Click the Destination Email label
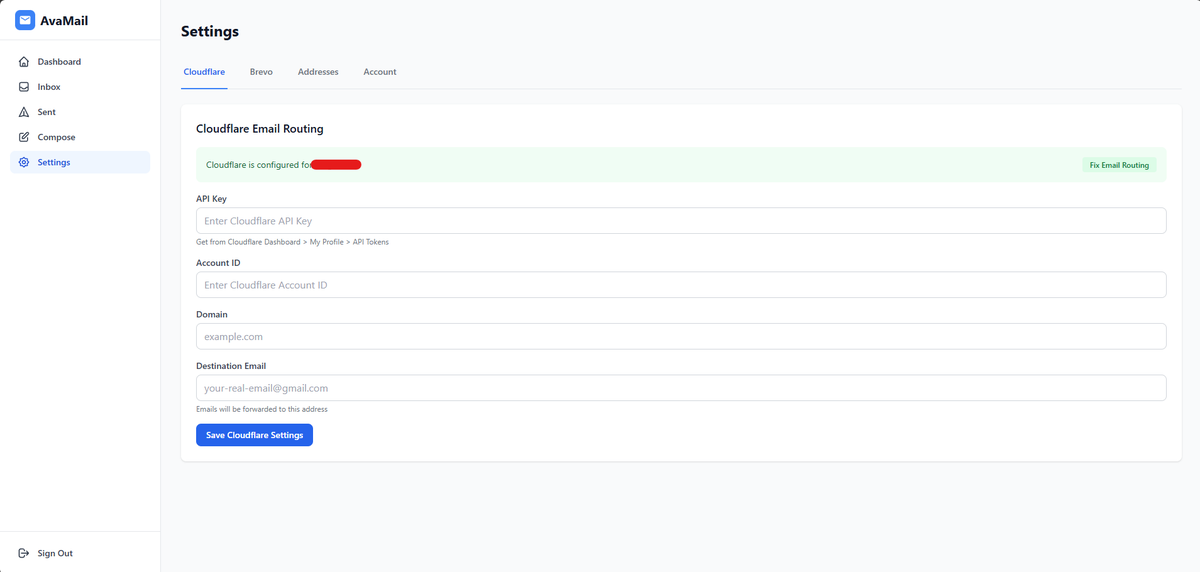This screenshot has height=572, width=1200. 231,366
